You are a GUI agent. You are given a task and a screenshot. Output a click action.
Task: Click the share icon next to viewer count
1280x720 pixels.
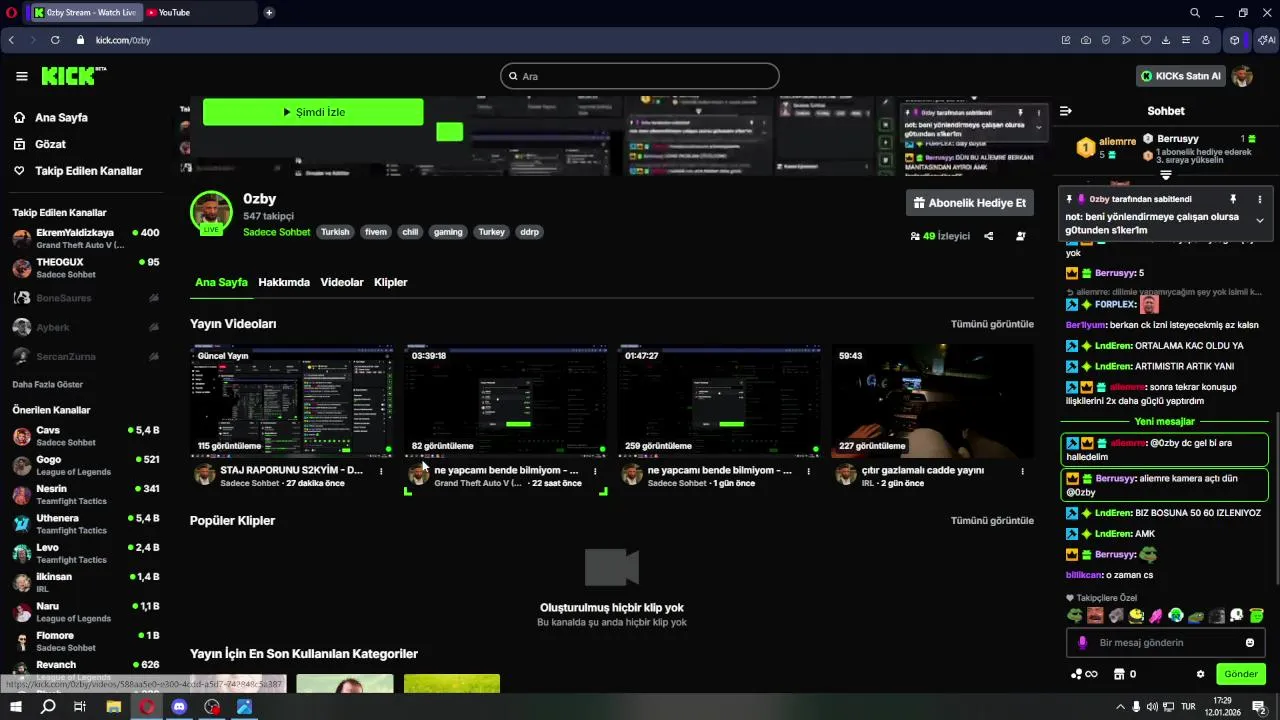coord(989,237)
